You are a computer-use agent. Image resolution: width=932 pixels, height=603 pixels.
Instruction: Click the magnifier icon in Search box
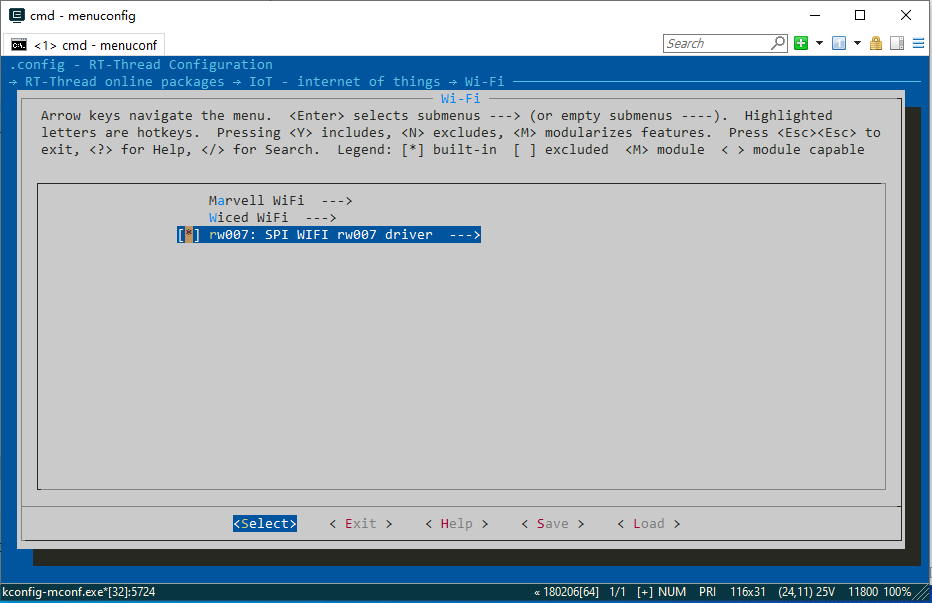pos(778,43)
